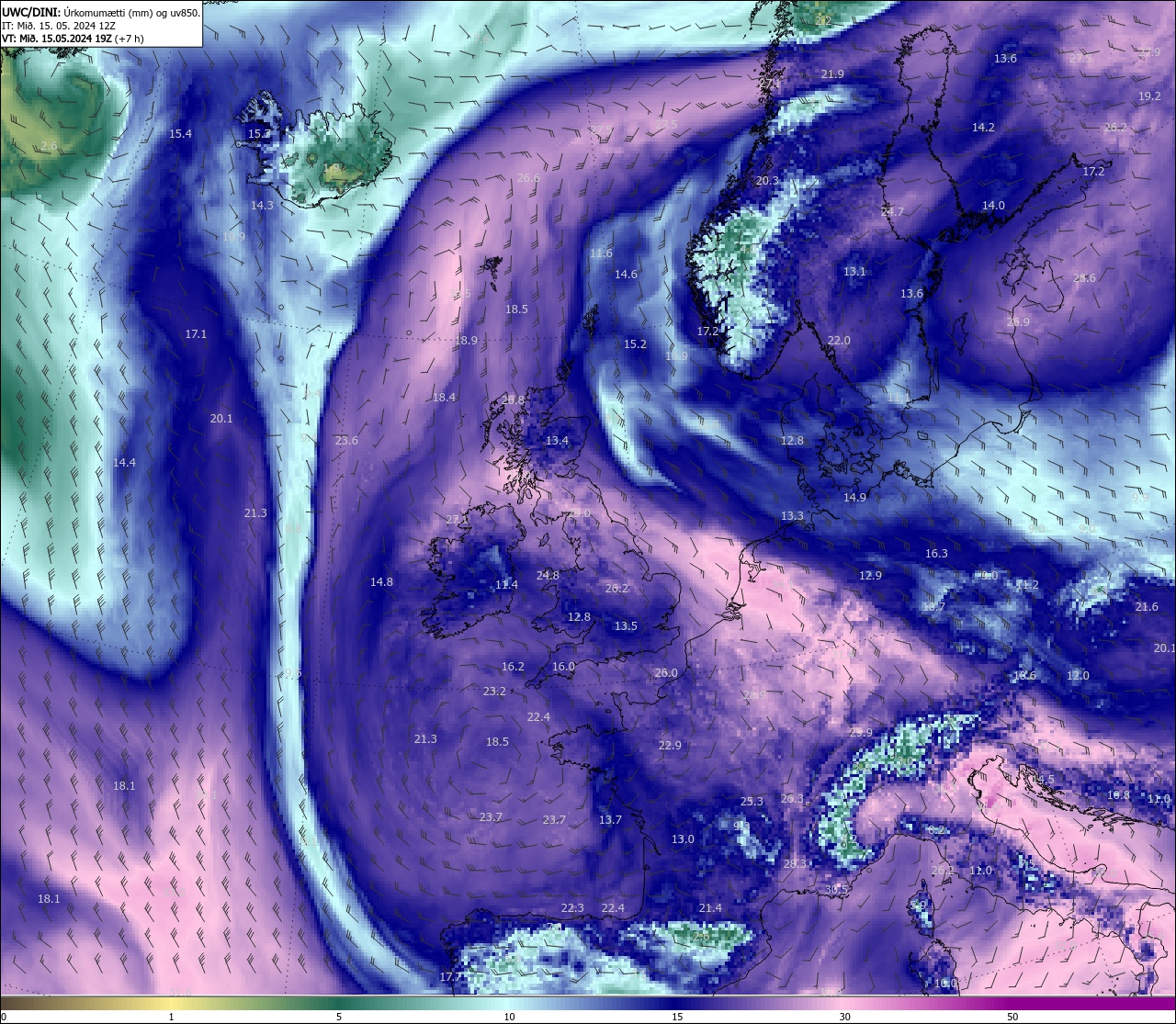Click the 30 tick on the colour scale
Screen dimensions: 1176x1024
point(844,1017)
